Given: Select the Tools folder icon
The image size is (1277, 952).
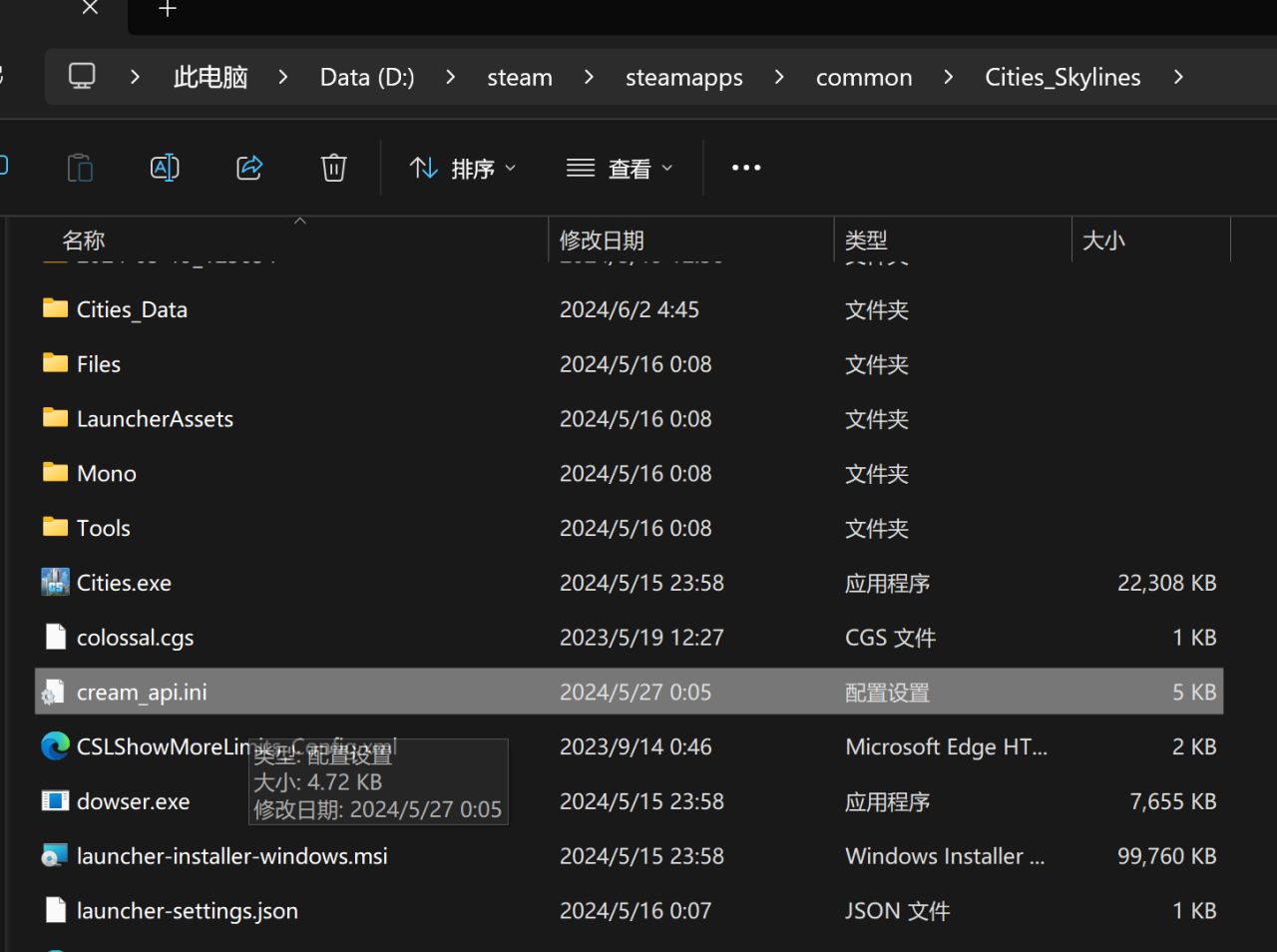Looking at the screenshot, I should (56, 527).
